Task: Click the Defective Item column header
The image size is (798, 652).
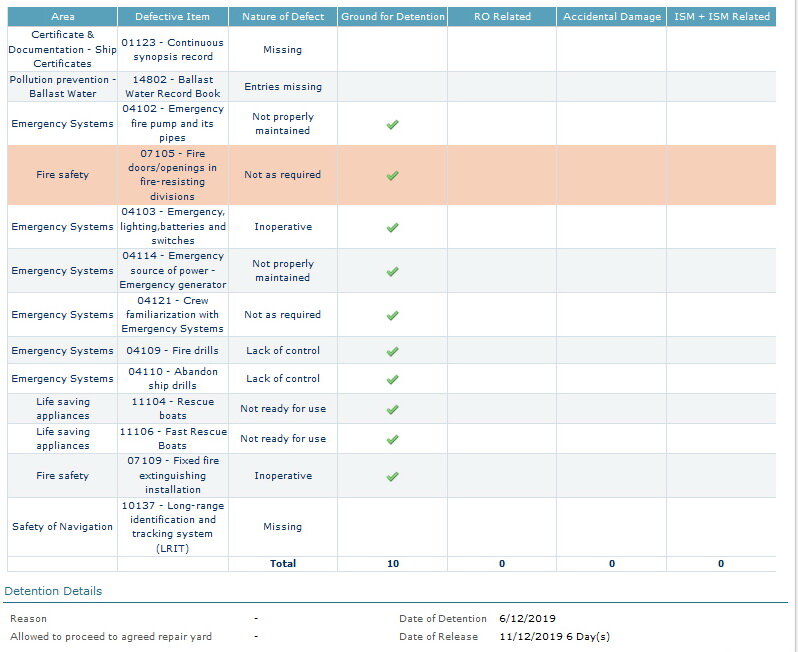Action: point(173,17)
